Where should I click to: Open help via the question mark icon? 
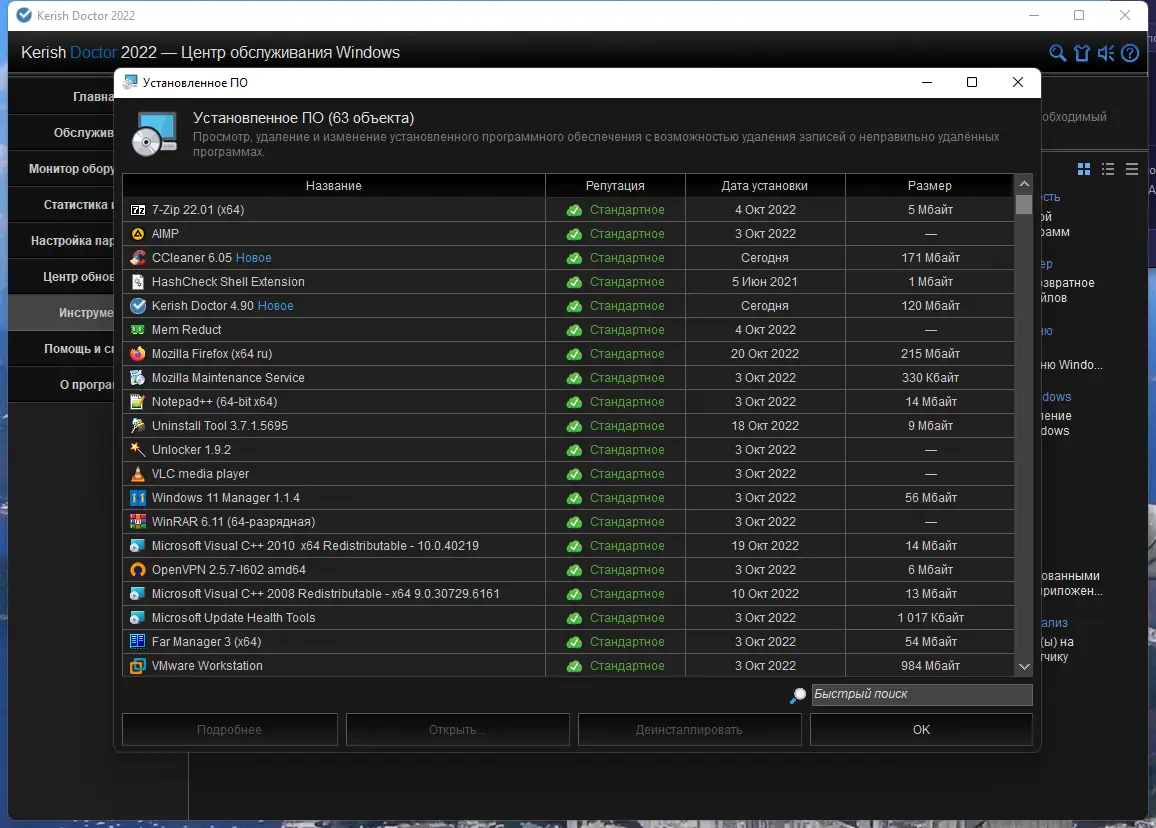(x=1129, y=53)
